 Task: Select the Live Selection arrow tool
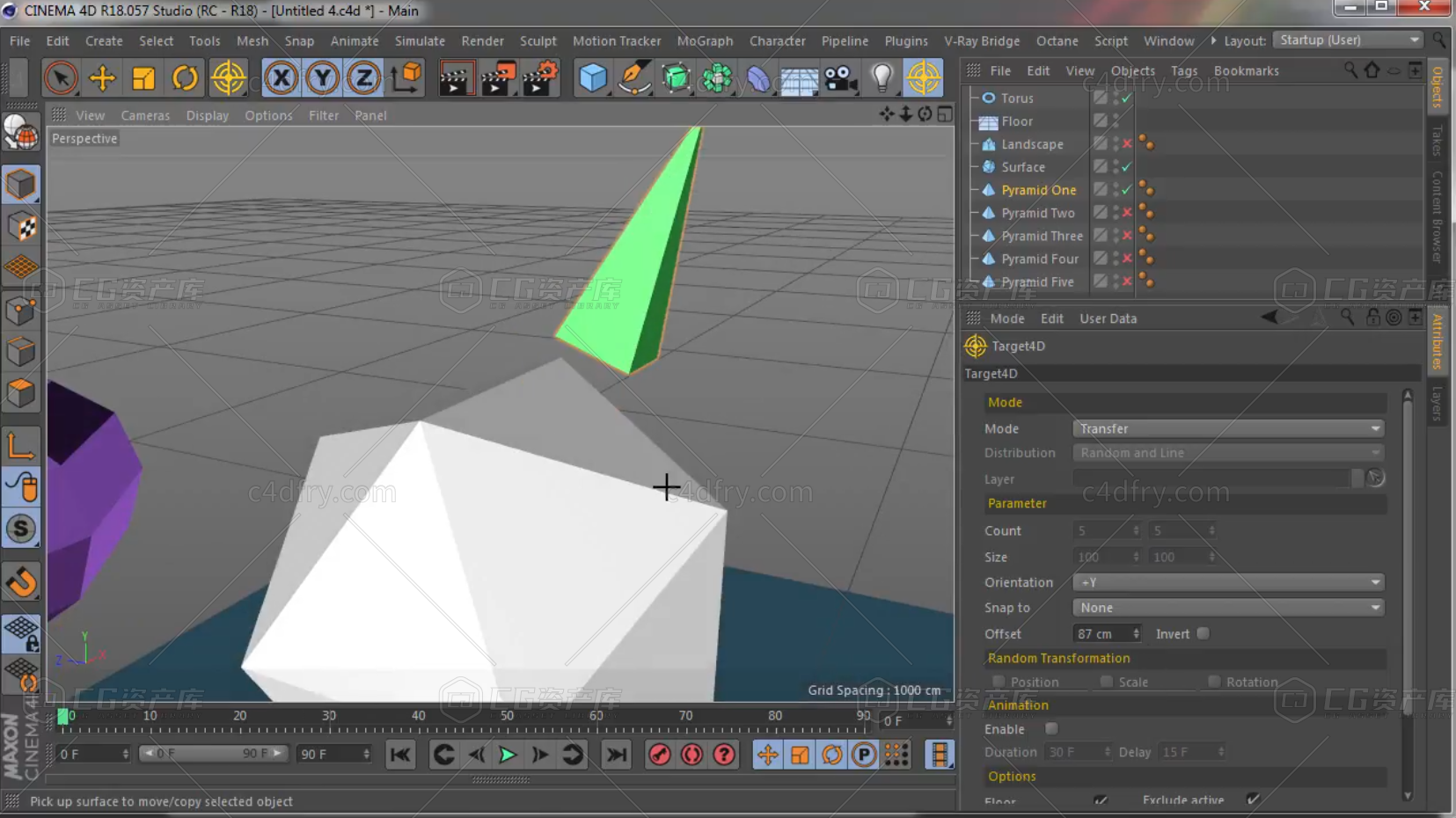(x=61, y=78)
